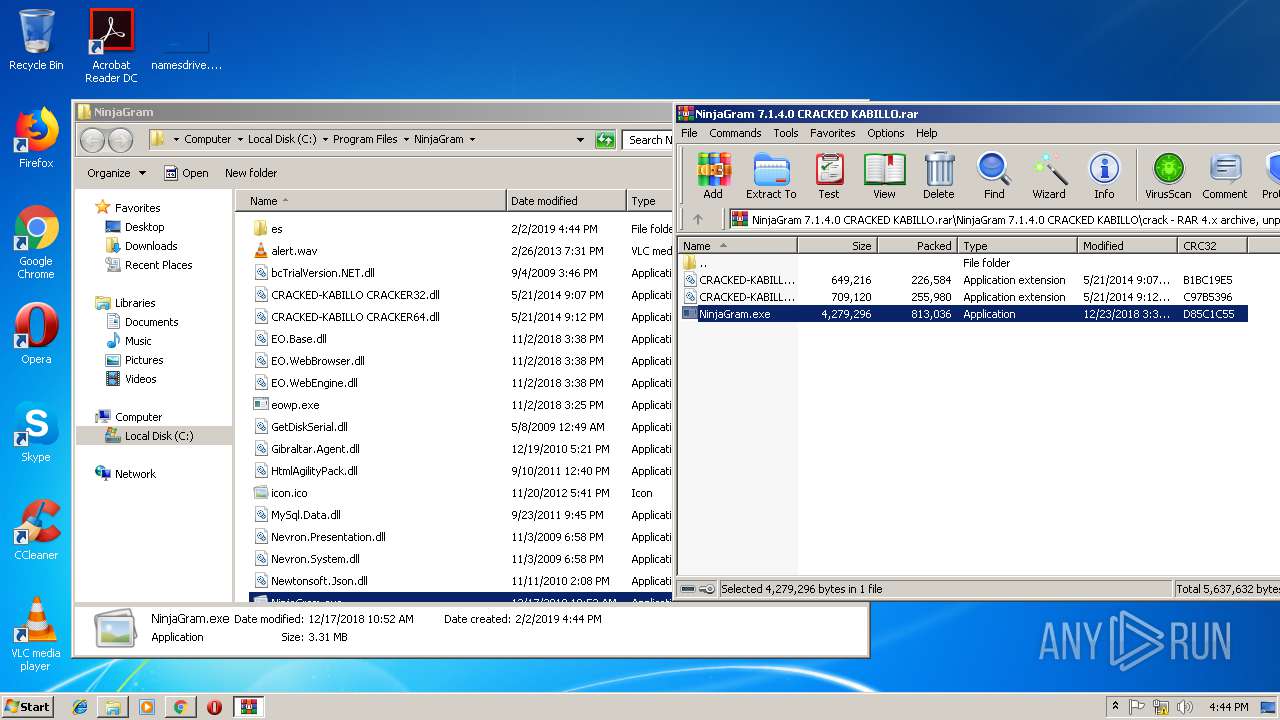The height and width of the screenshot is (720, 1280).
Task: Expand the NinjaGram breadcrumb arrow
Action: tap(472, 140)
